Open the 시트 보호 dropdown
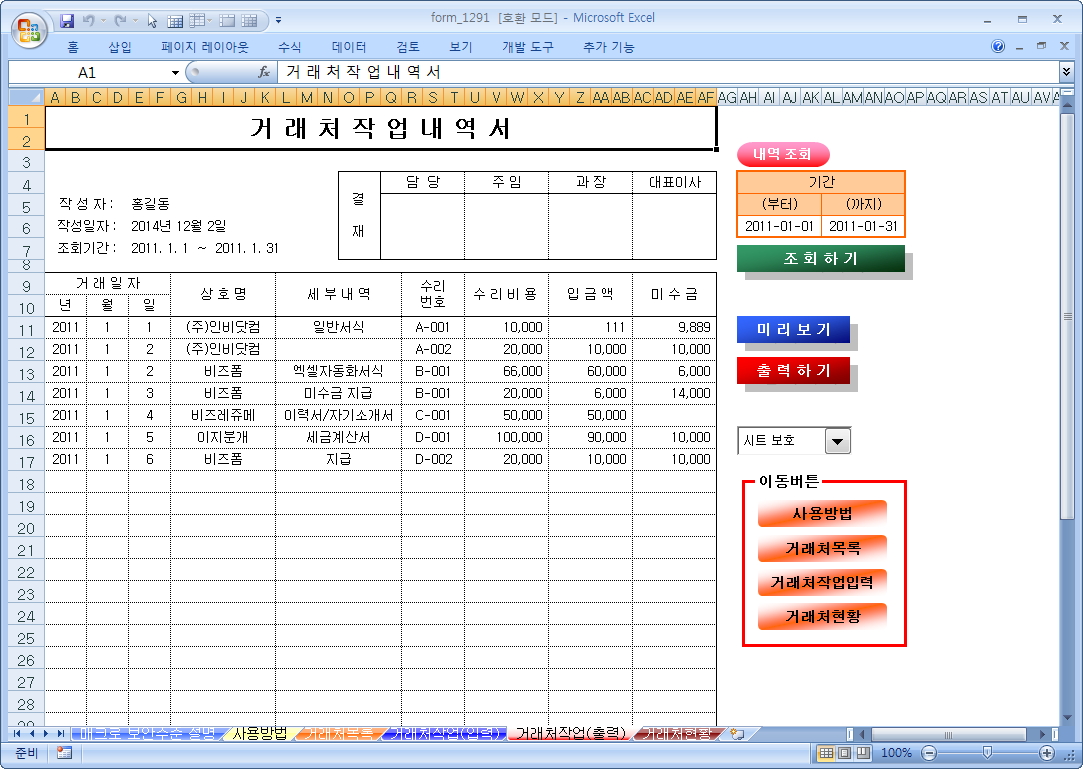This screenshot has width=1083, height=769. pyautogui.click(x=836, y=441)
